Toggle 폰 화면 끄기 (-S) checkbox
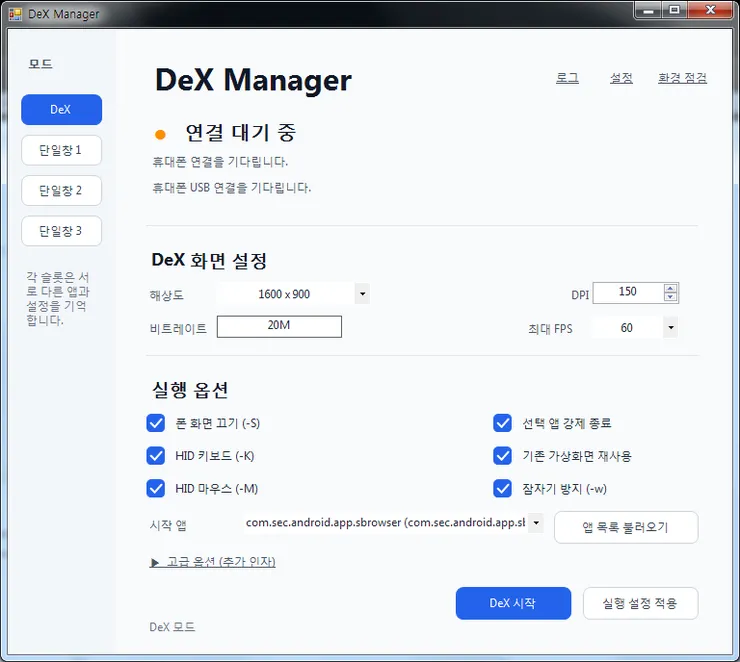Screen dimensions: 740x662 click(x=156, y=423)
